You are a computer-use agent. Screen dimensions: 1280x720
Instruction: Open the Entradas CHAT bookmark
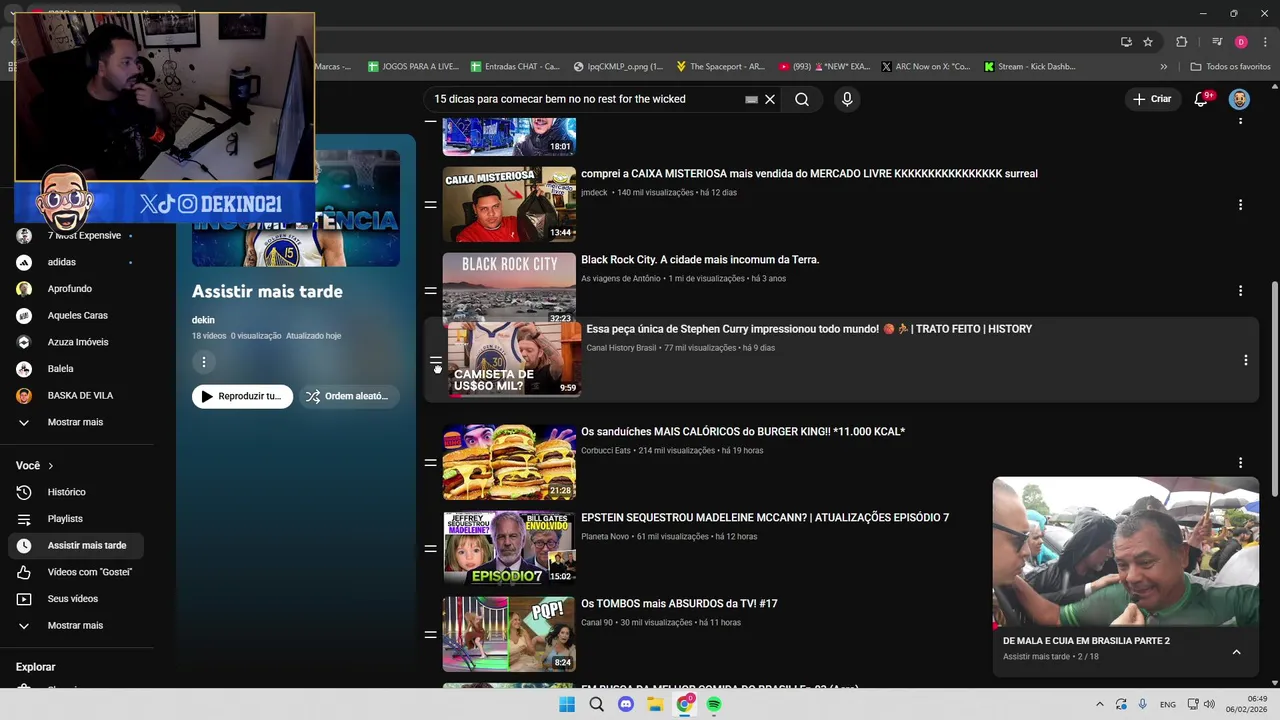pyautogui.click(x=515, y=67)
